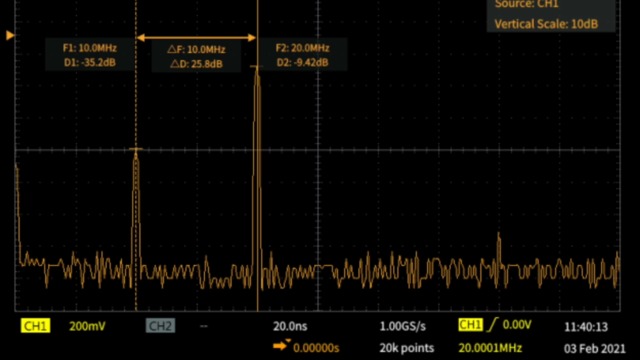Screen dimensions: 640x360
Task: Click the D2: -9.42dB cursor level
Action: tap(302, 62)
